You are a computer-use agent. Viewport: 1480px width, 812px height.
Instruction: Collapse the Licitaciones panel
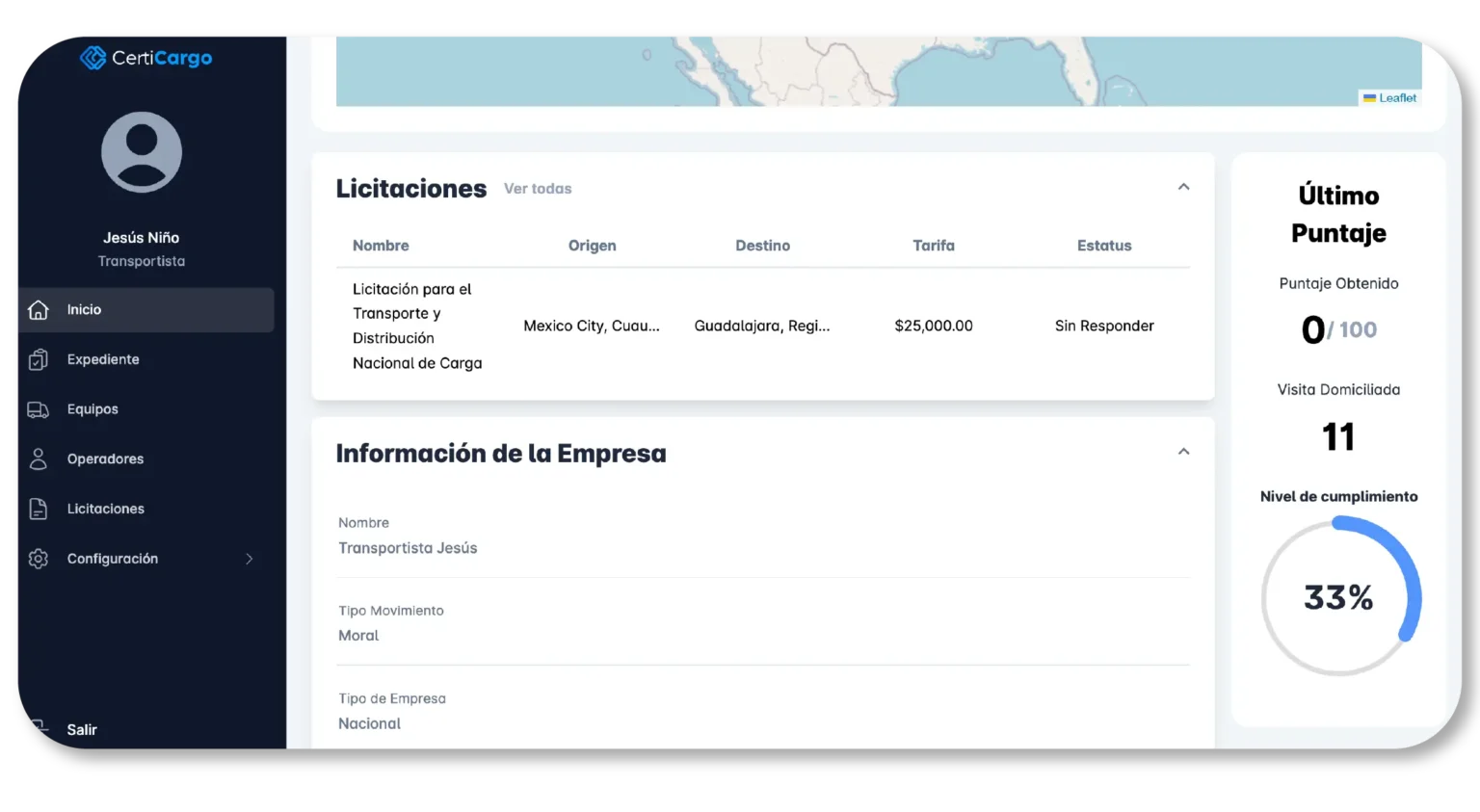tap(1184, 187)
